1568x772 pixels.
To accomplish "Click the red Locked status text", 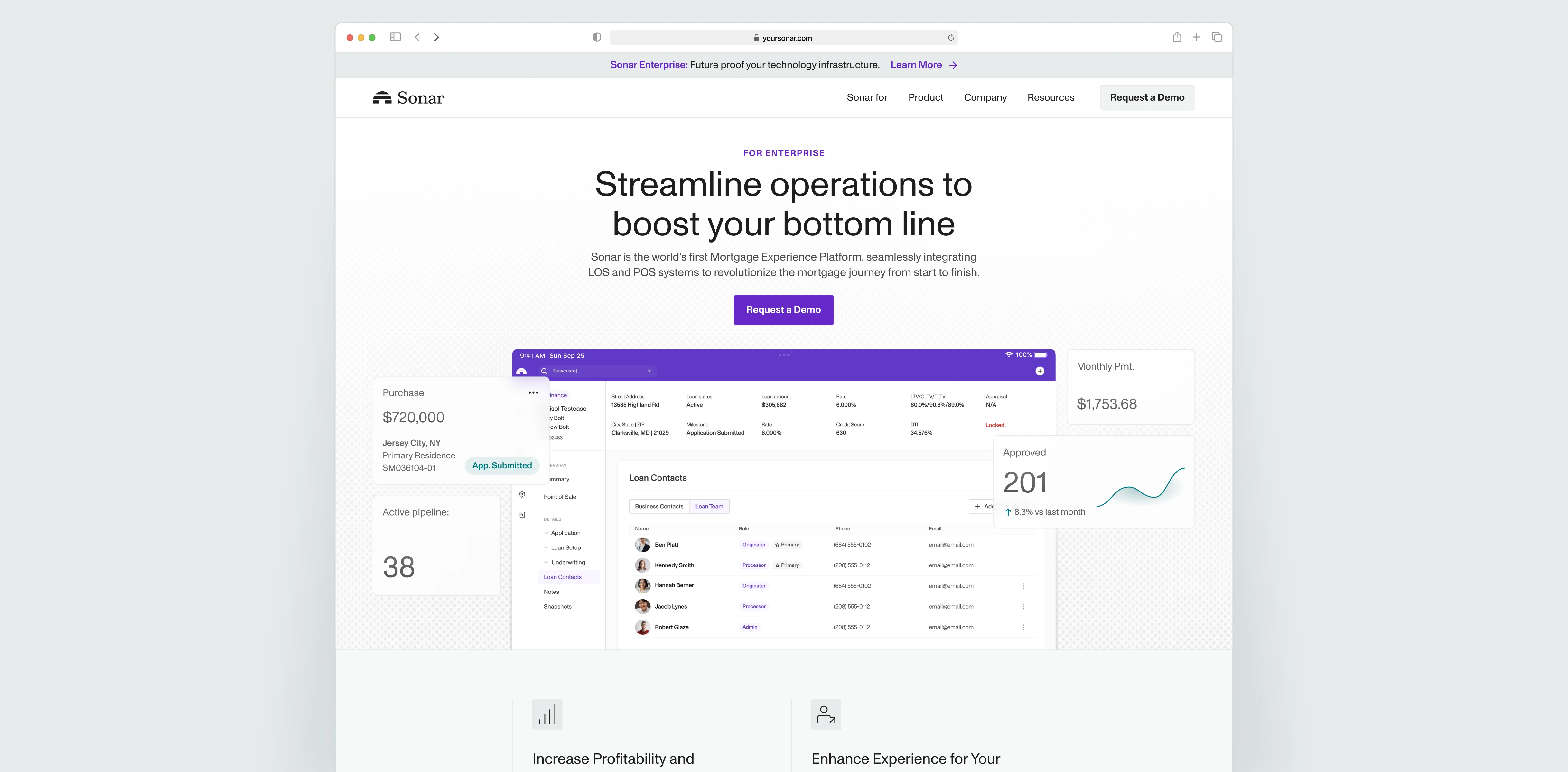I will 994,425.
